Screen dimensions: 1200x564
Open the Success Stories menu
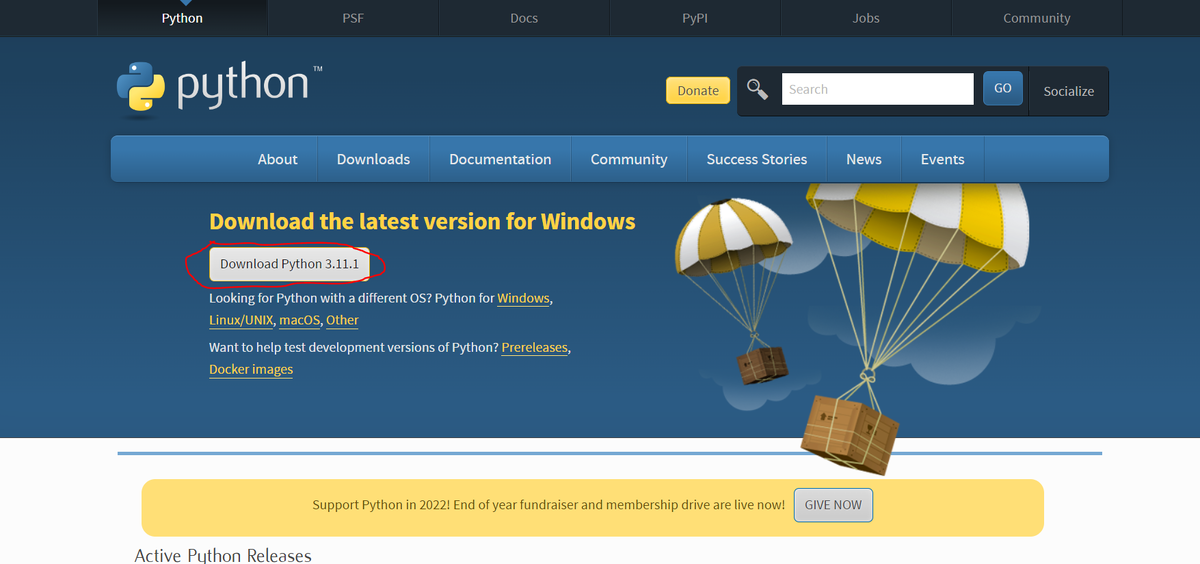[x=757, y=159]
